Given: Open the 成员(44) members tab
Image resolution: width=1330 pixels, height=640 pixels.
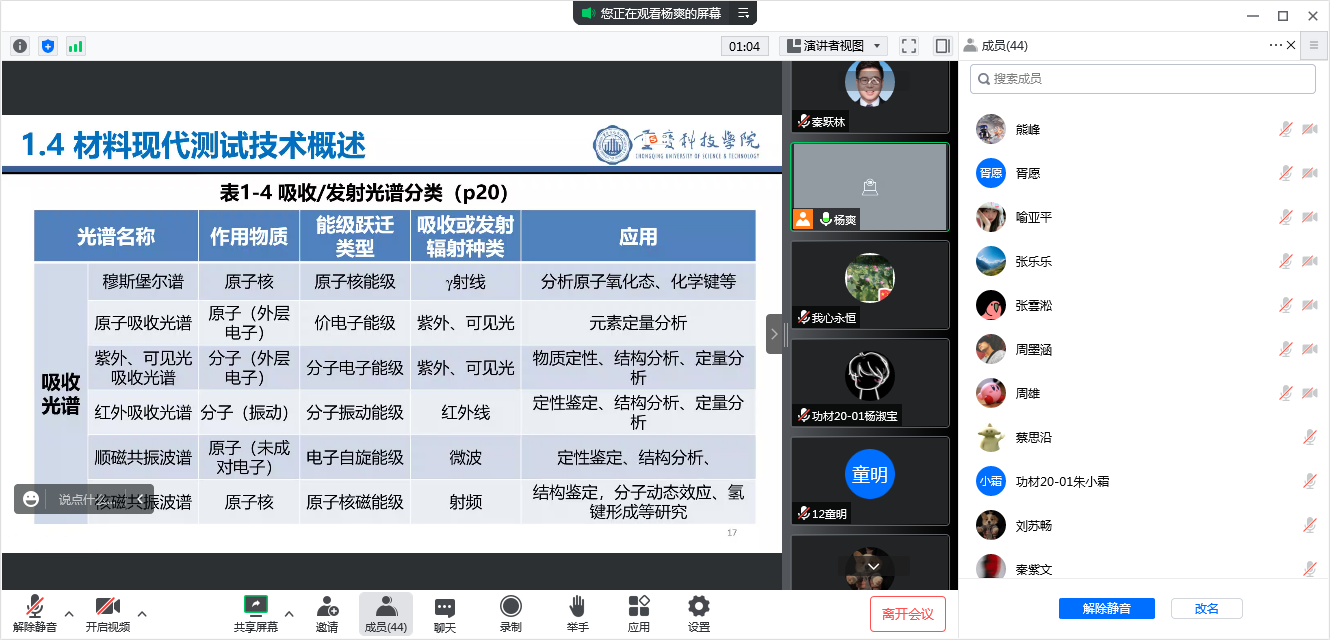Looking at the screenshot, I should 385,612.
